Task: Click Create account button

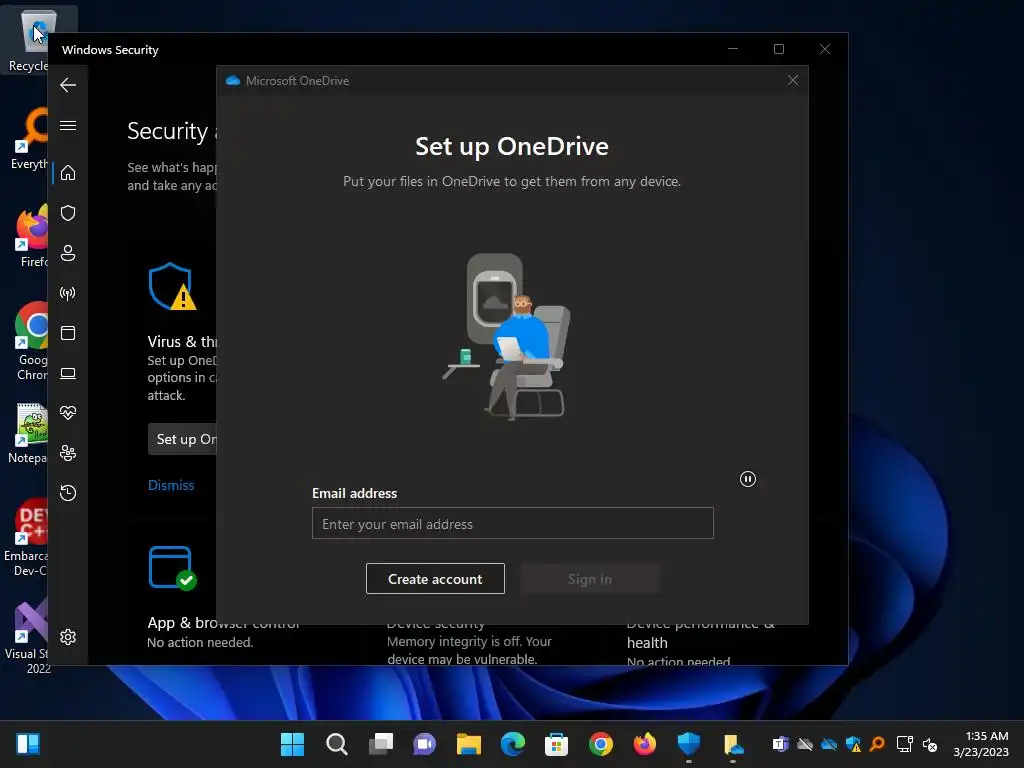Action: pyautogui.click(x=435, y=579)
